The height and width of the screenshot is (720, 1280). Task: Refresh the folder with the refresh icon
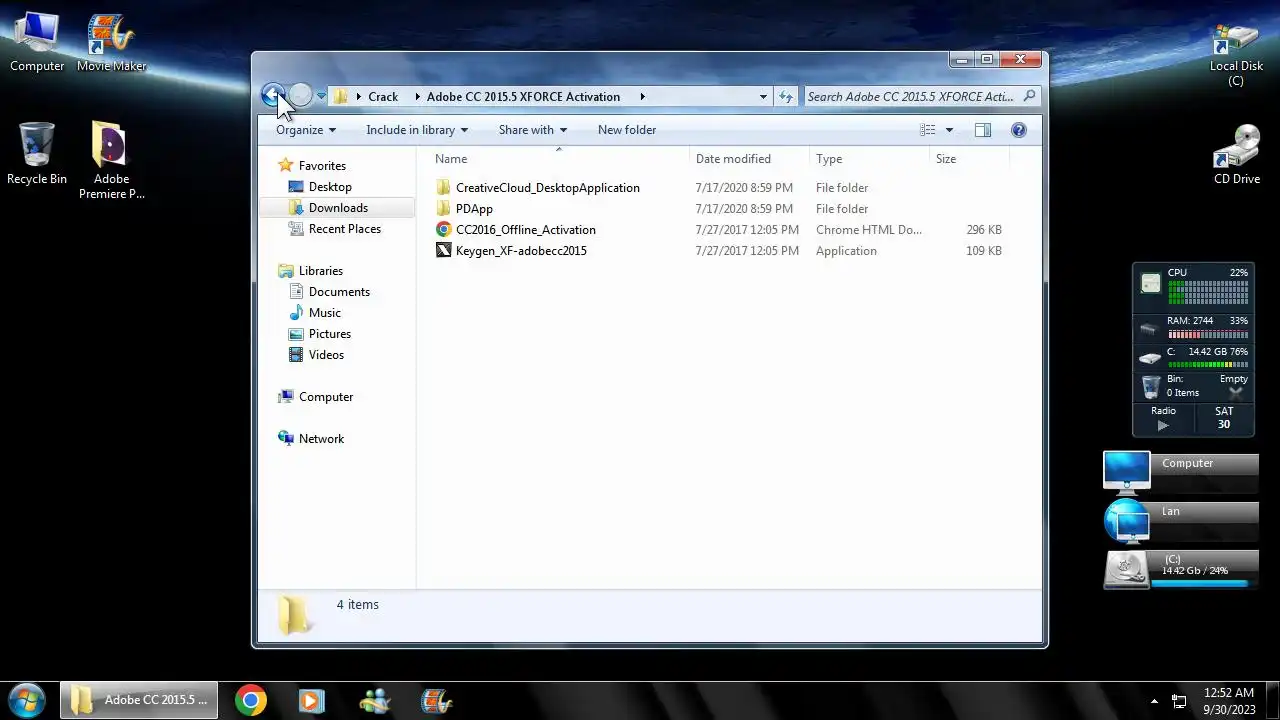786,97
